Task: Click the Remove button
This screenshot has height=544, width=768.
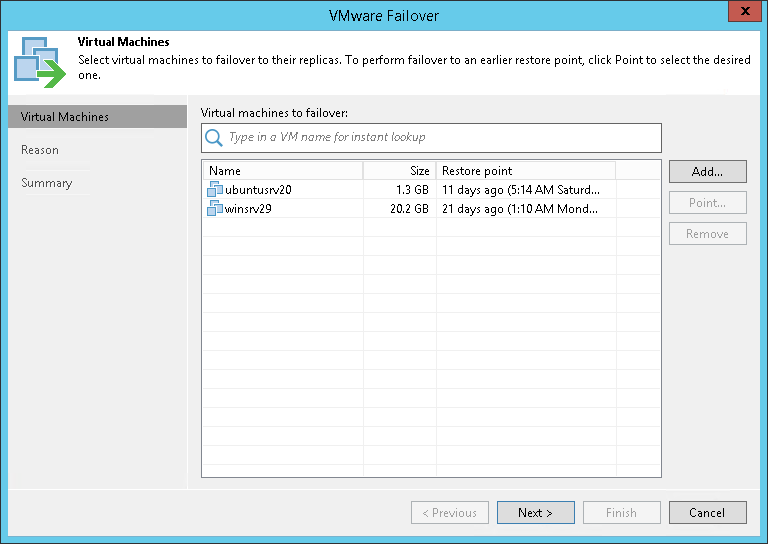Action: (x=708, y=234)
